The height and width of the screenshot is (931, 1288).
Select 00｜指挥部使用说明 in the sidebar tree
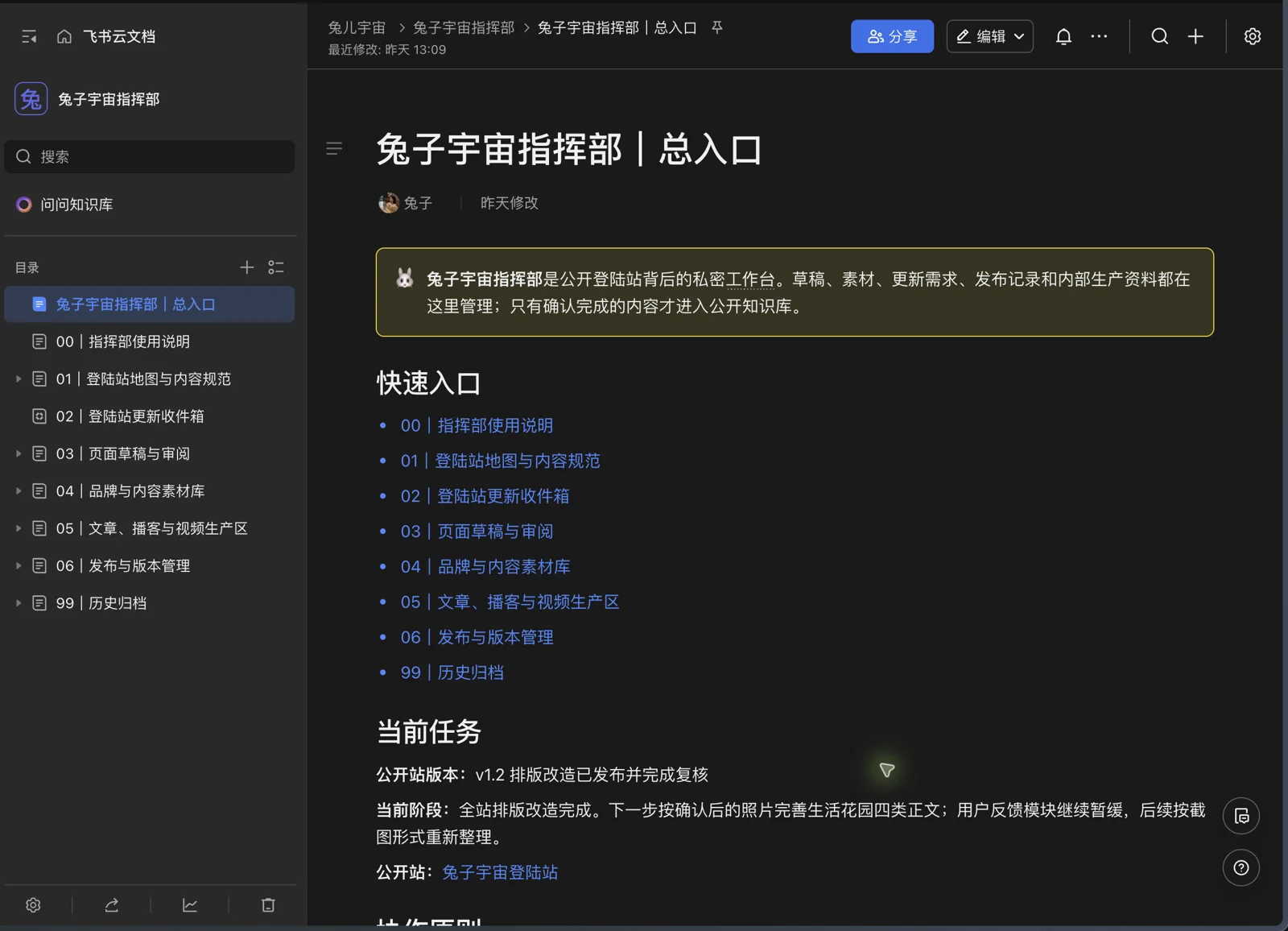pyautogui.click(x=150, y=341)
